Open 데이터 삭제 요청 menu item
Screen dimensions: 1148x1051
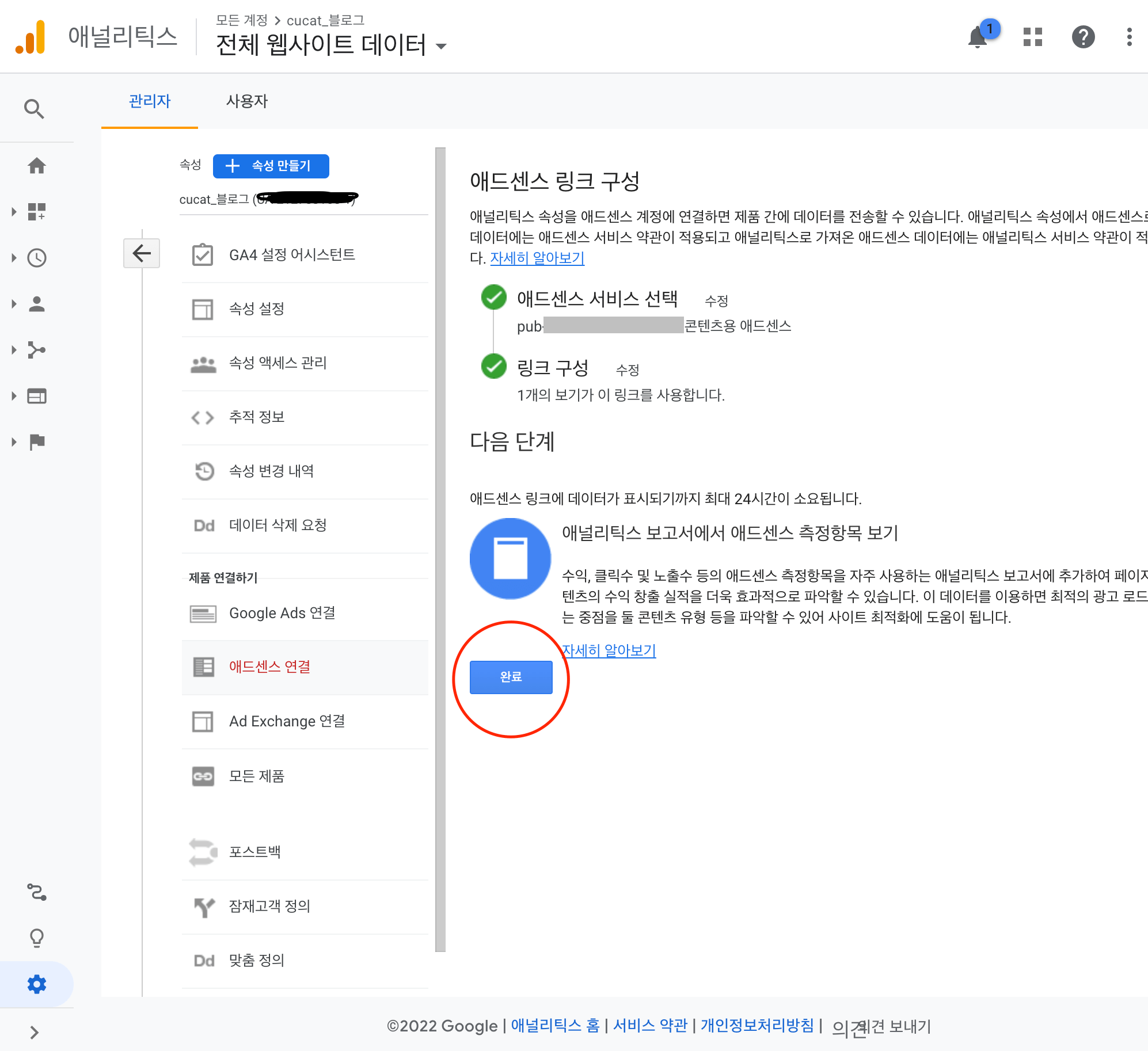click(x=305, y=525)
